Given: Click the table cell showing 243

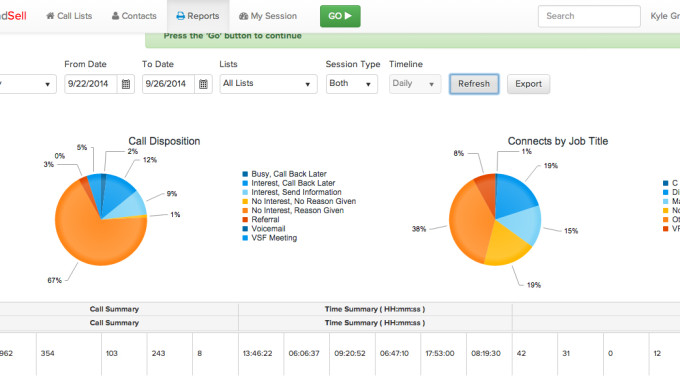Looking at the screenshot, I should [x=170, y=354].
